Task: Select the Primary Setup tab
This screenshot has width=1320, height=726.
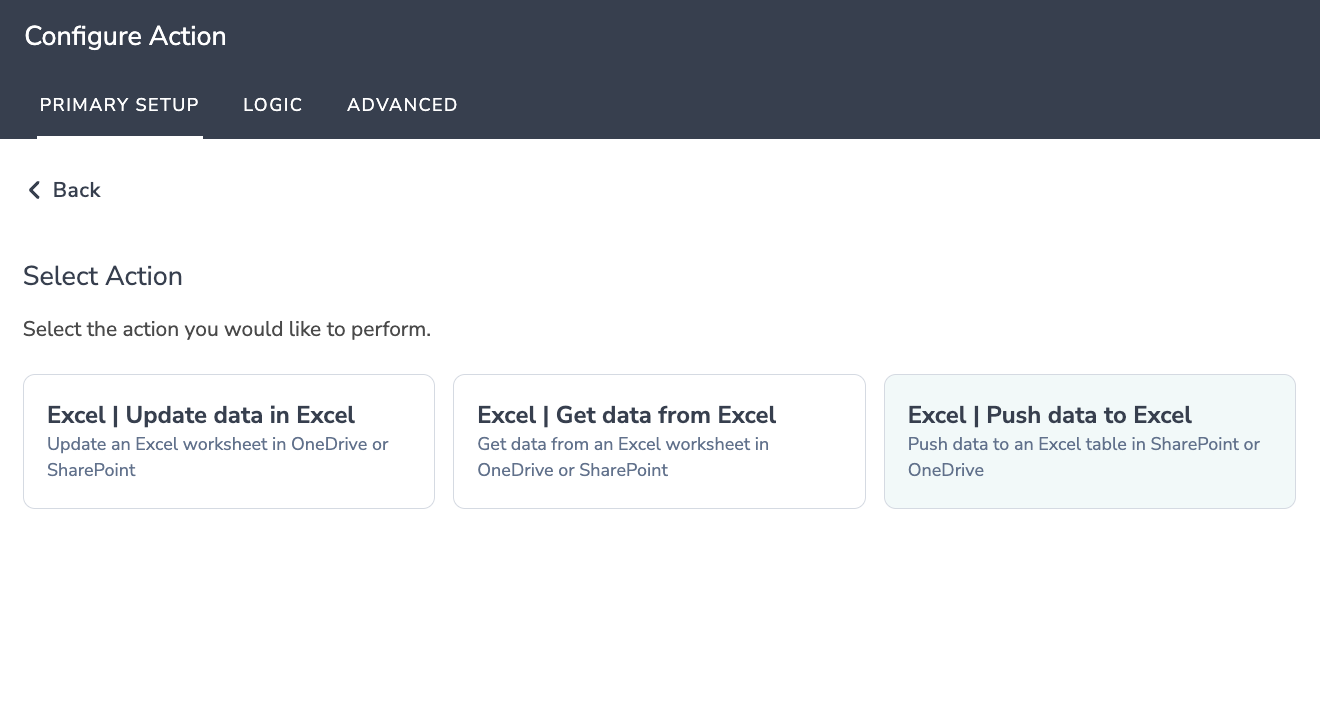Action: 119,105
